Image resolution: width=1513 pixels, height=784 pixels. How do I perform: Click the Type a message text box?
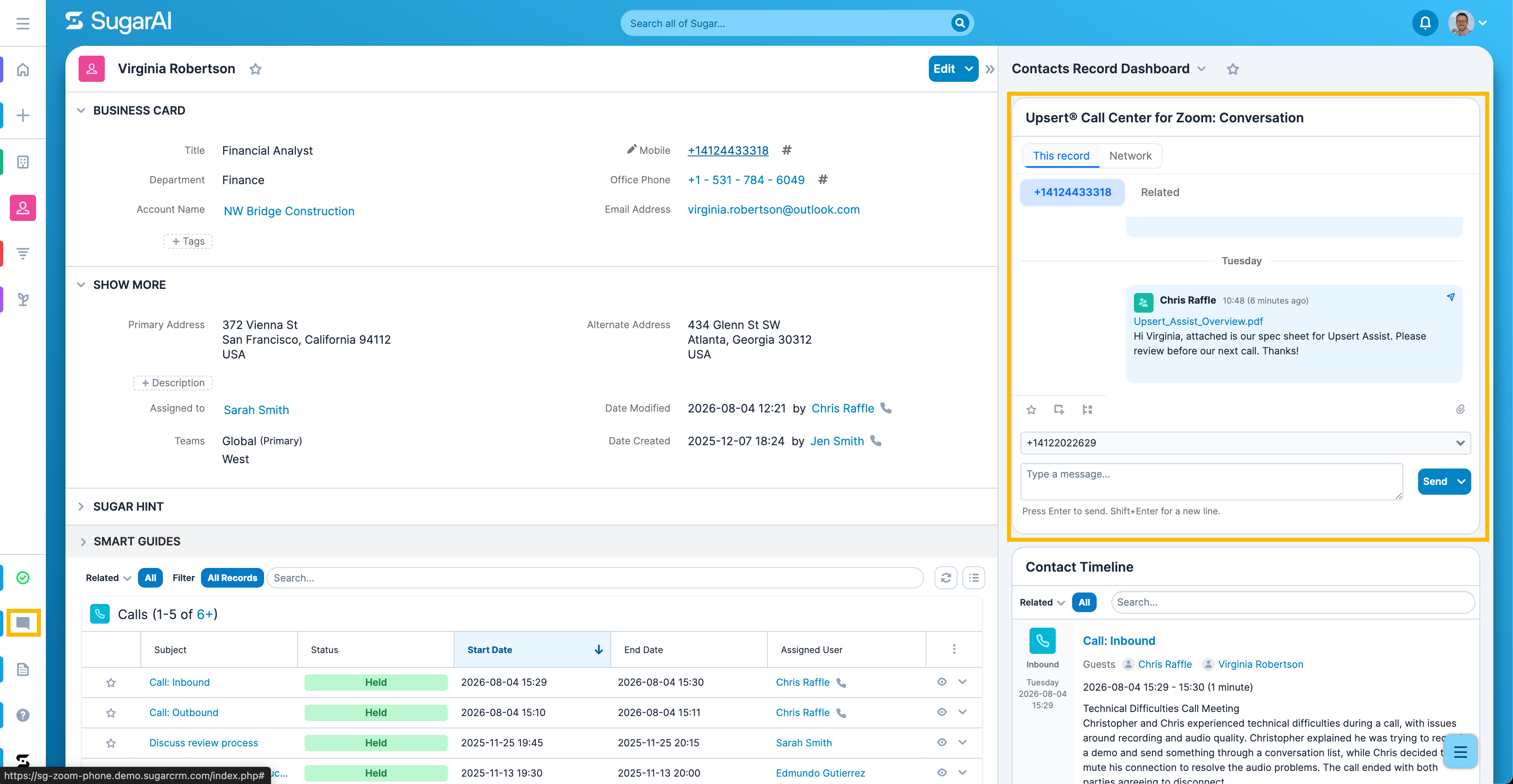[1212, 482]
